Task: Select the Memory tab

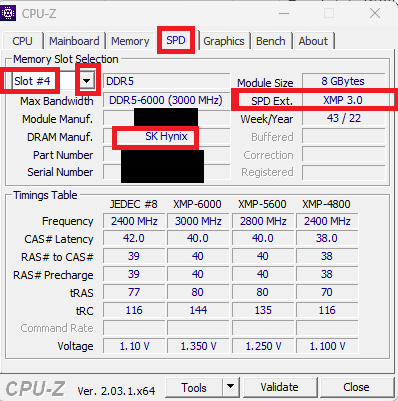Action: [x=130, y=41]
